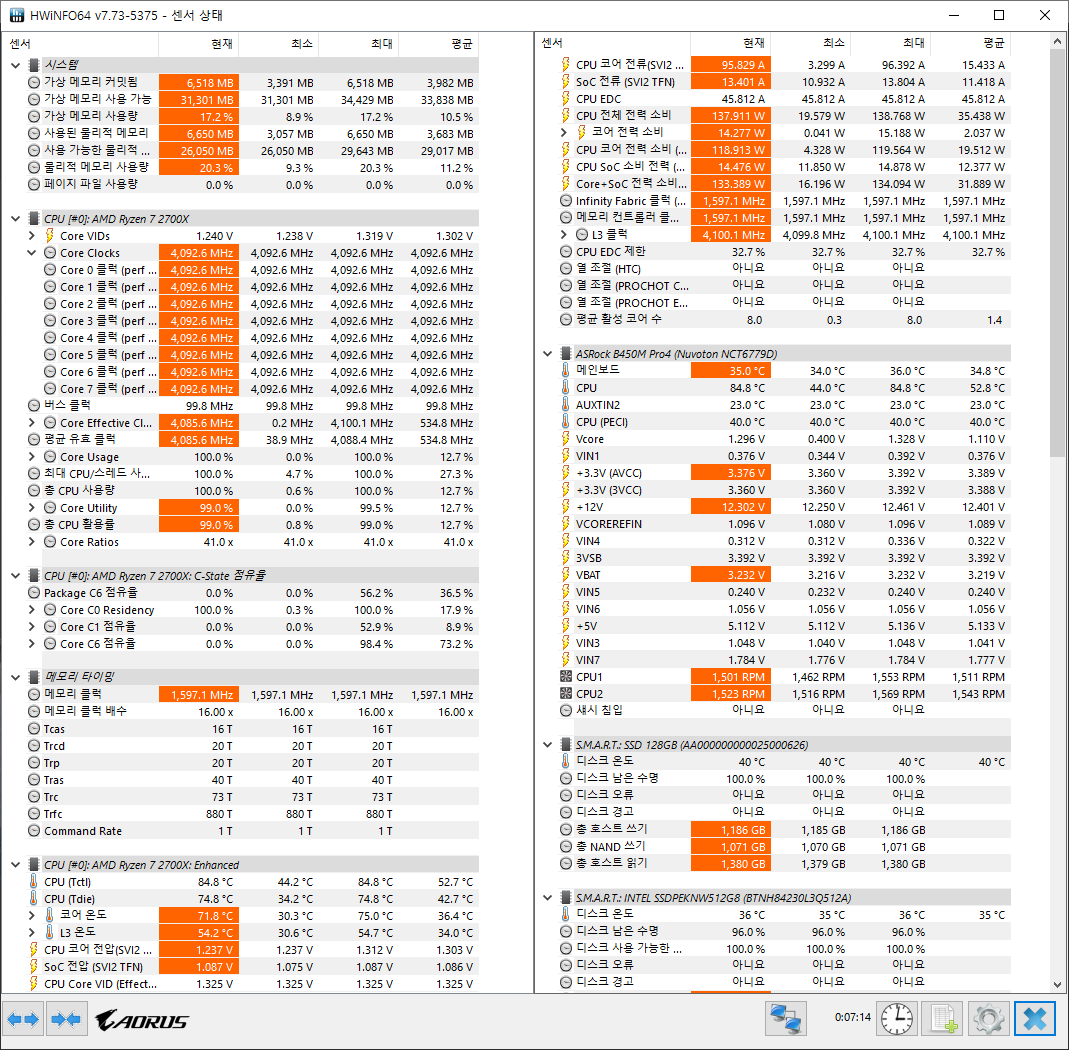This screenshot has height=1050, width=1069.
Task: Click the 버스 클럭 clock icon
Action: pyautogui.click(x=33, y=406)
